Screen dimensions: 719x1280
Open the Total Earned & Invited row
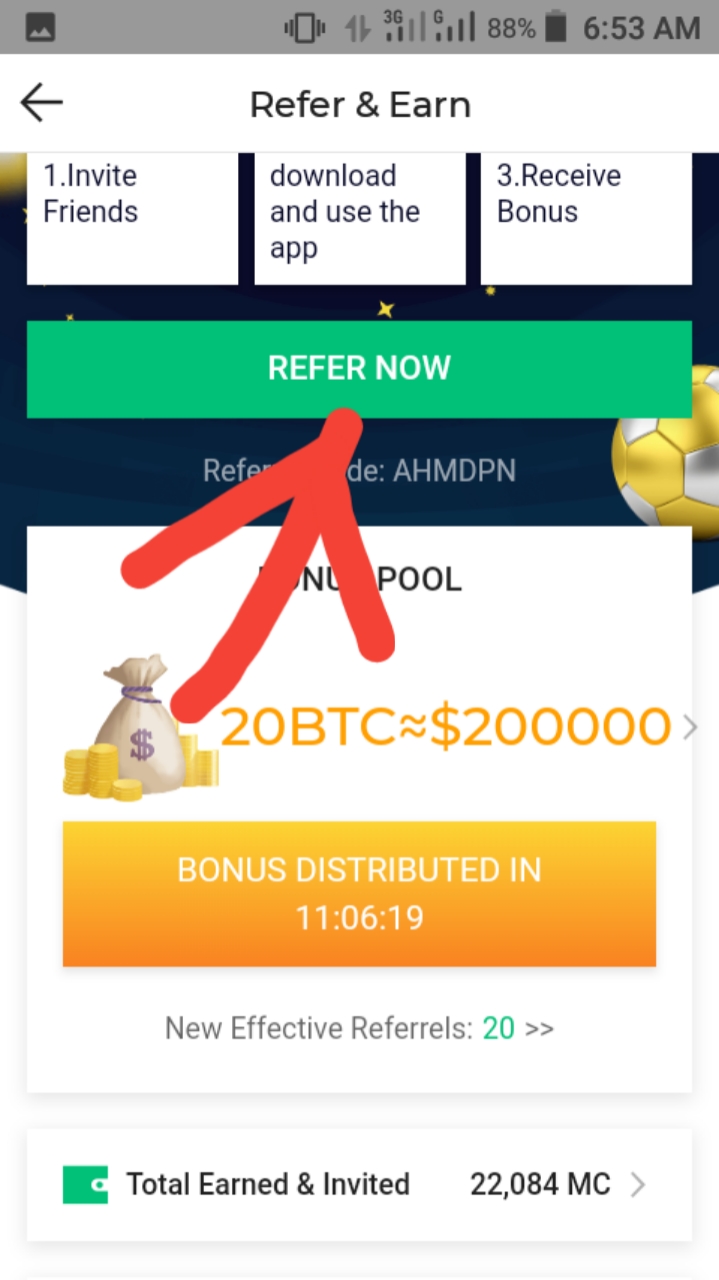coord(359,1185)
